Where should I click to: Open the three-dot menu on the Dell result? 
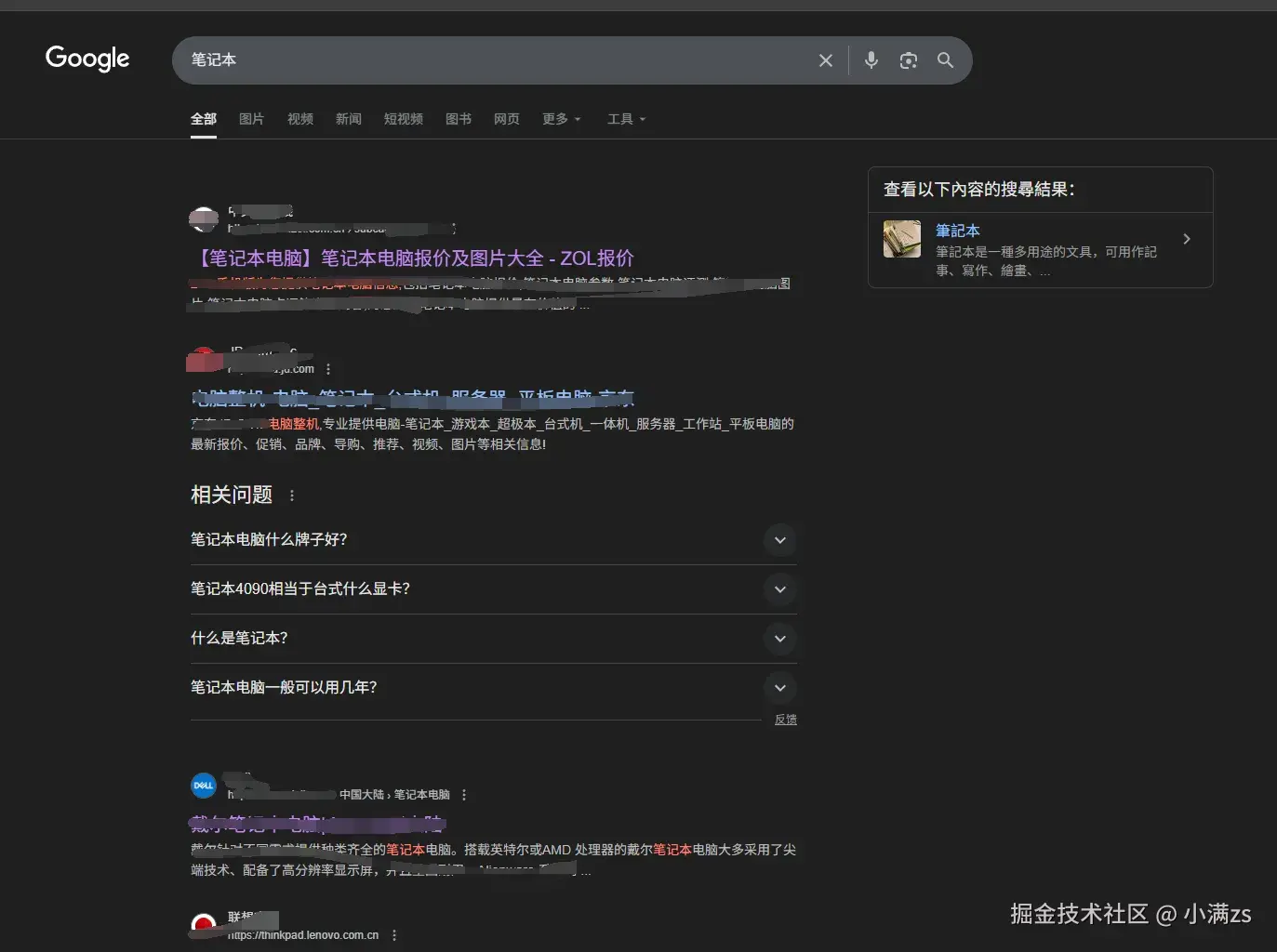(463, 794)
